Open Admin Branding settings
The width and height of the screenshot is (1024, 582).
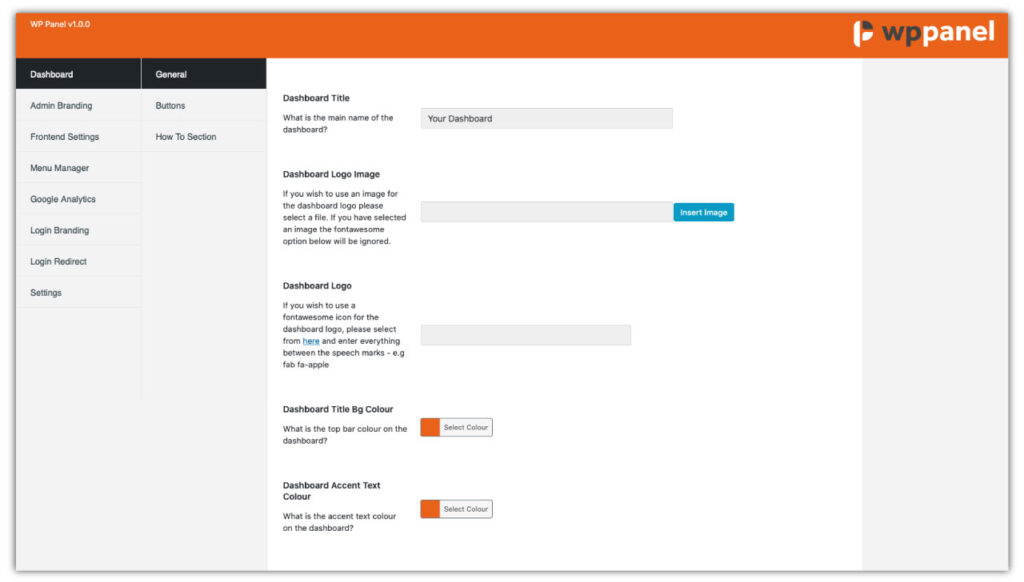tap(78, 105)
